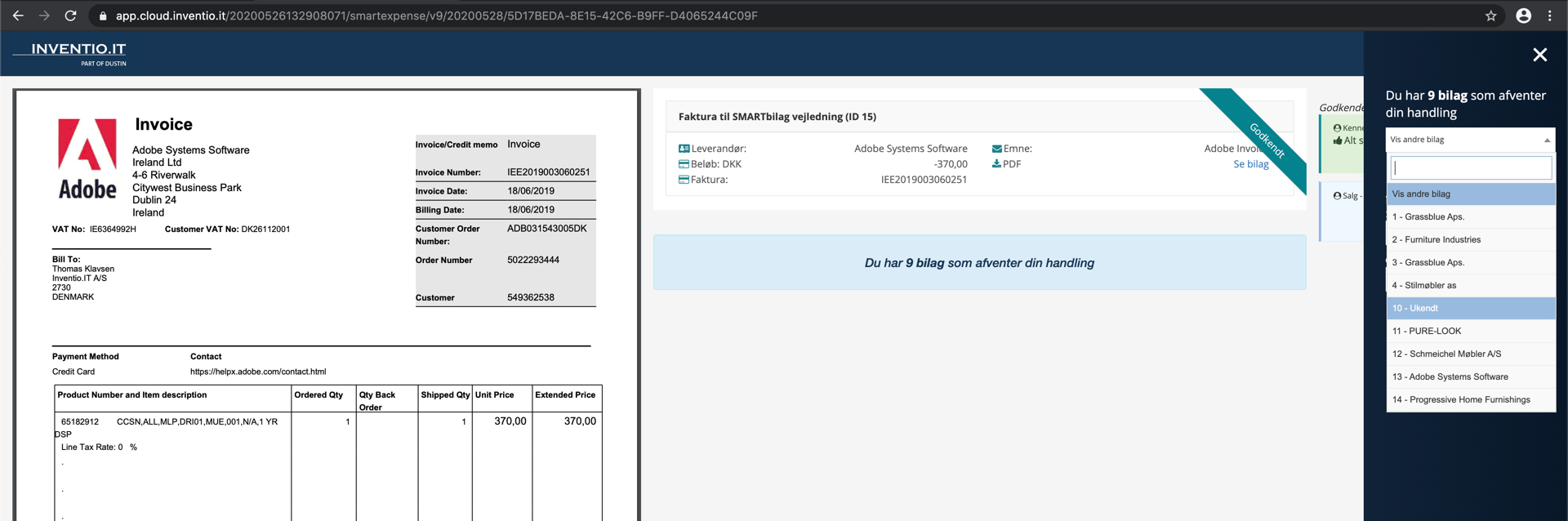
Task: Click the Faktura icon beside the invoice number
Action: tap(684, 180)
